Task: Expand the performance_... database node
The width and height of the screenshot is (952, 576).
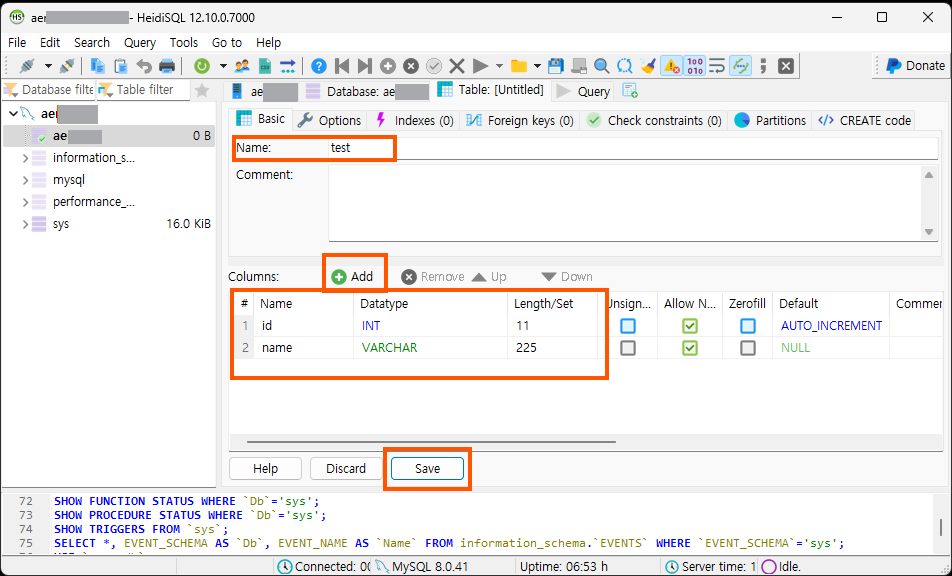Action: tap(25, 202)
